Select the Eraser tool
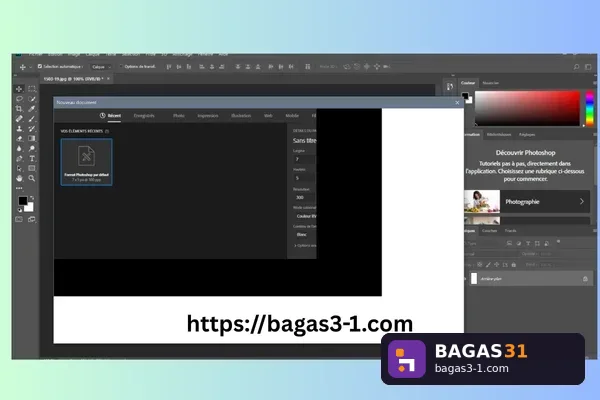 pos(19,139)
